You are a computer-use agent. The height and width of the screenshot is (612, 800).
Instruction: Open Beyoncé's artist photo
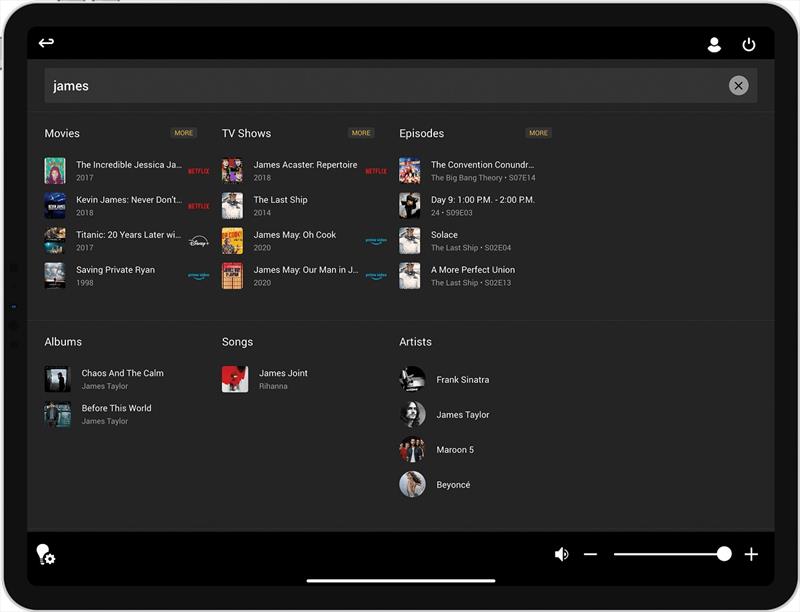412,484
